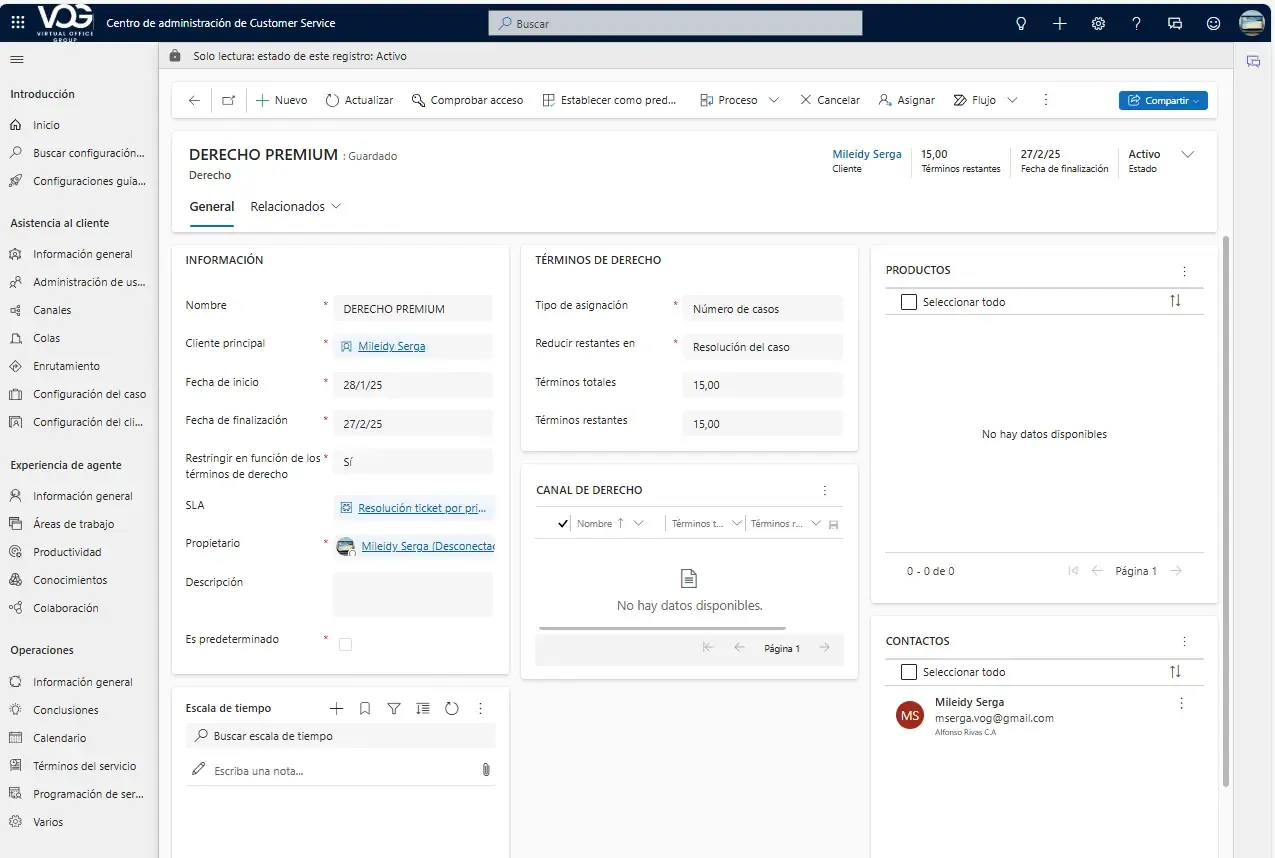This screenshot has height=858, width=1275.
Task: Refresh the Escala de tiempo timeline
Action: coord(451,708)
